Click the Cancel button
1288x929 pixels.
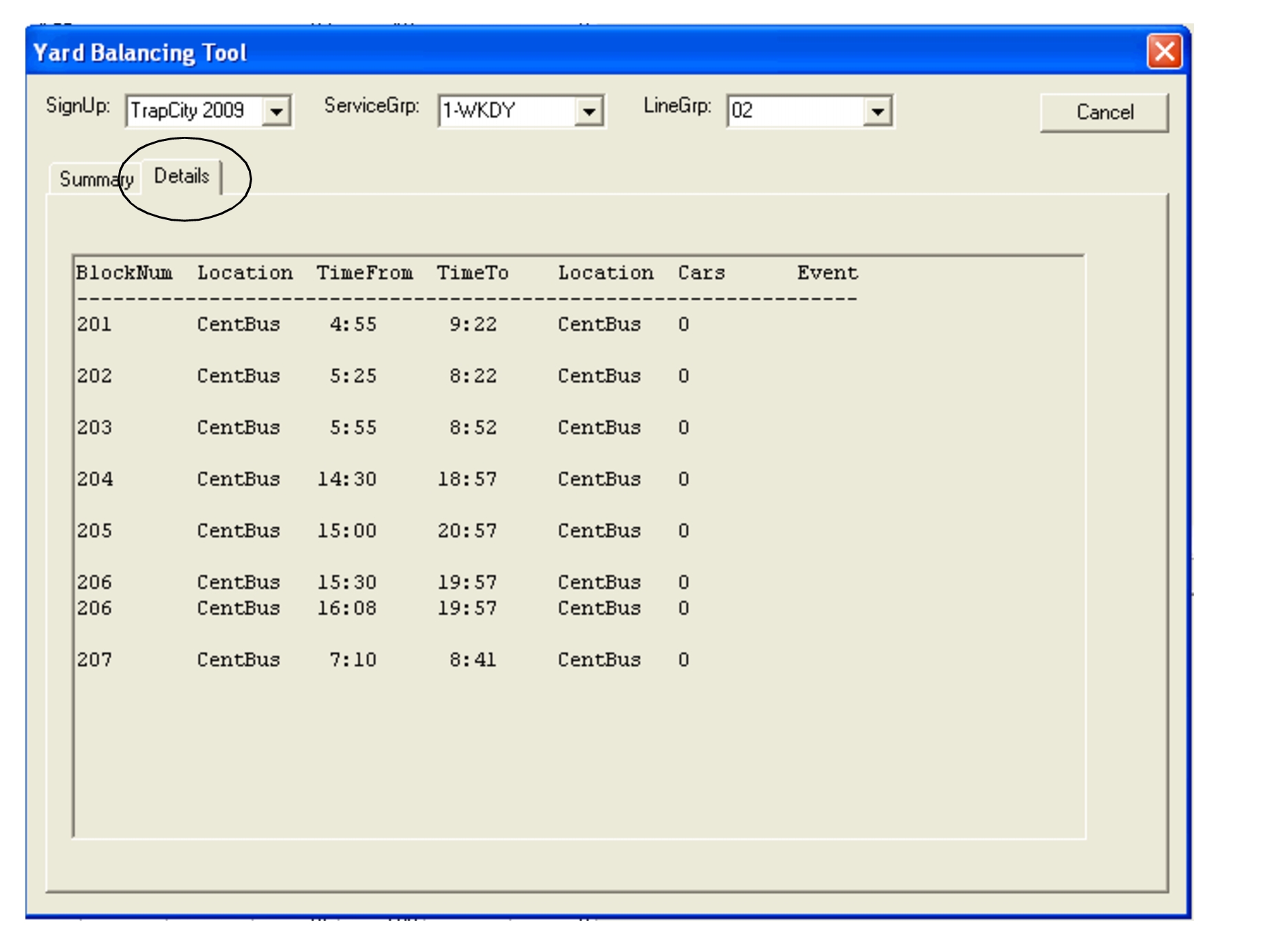click(1104, 111)
